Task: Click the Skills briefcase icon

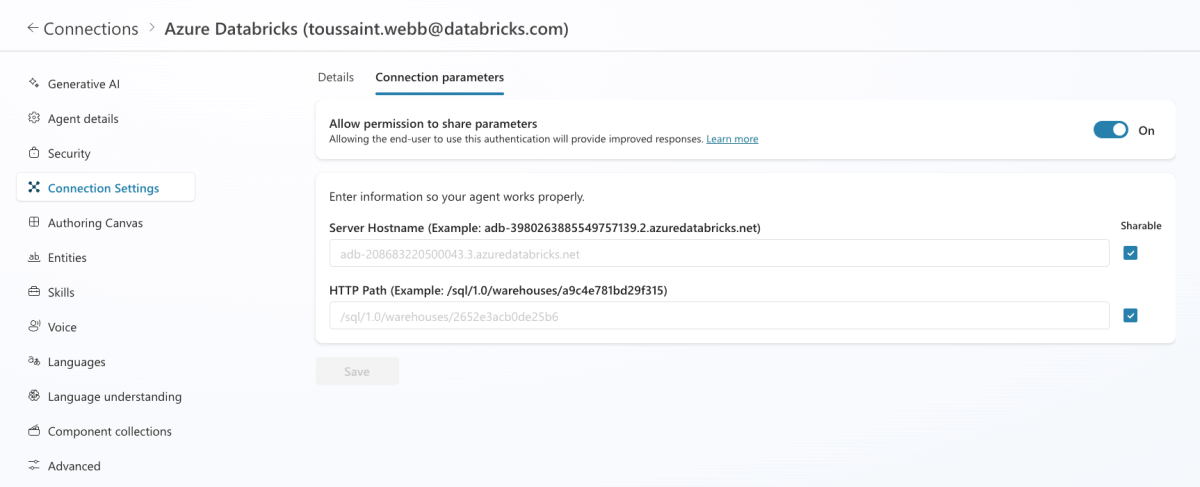Action: click(34, 292)
